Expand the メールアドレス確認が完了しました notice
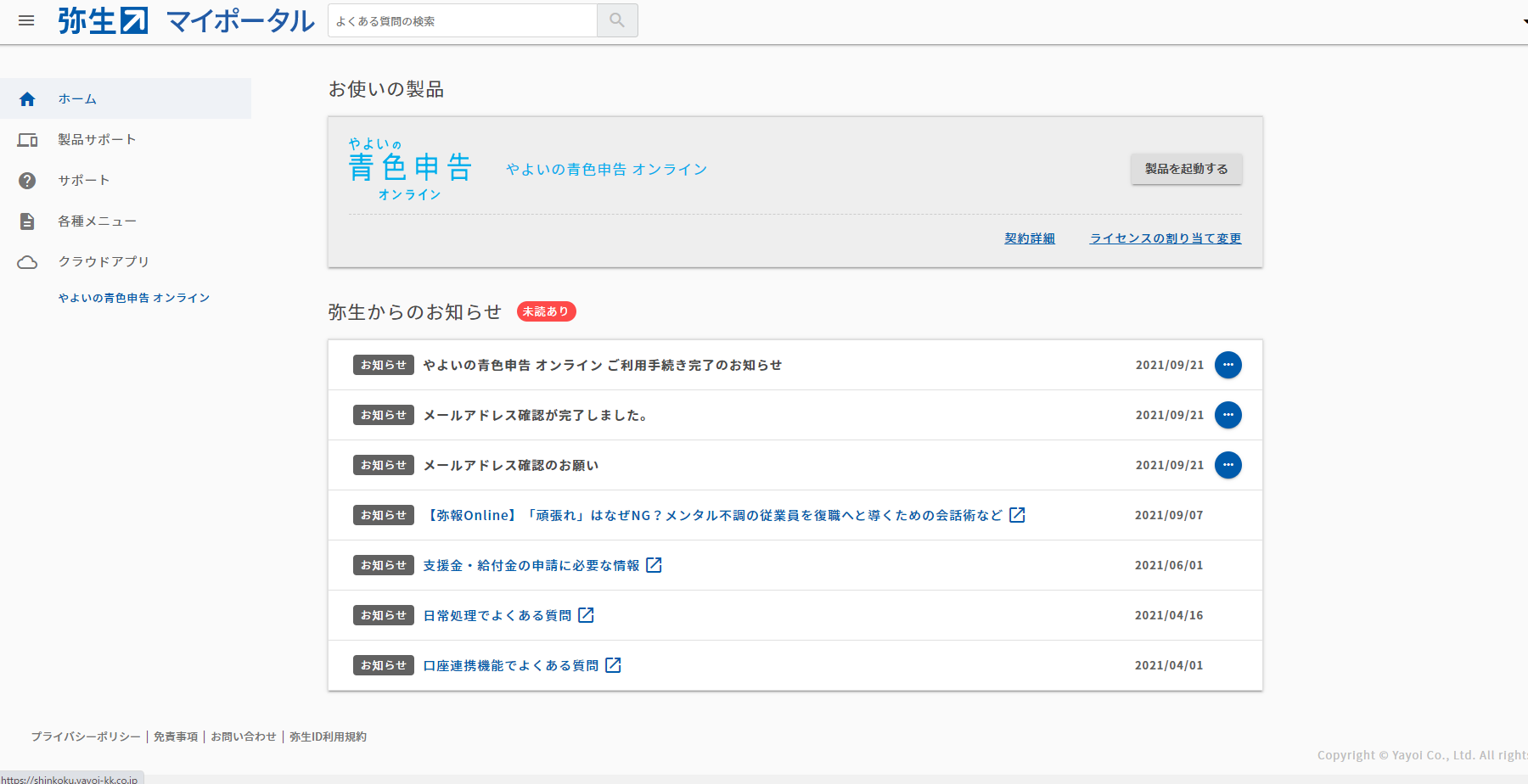Image resolution: width=1528 pixels, height=784 pixels. click(1227, 415)
